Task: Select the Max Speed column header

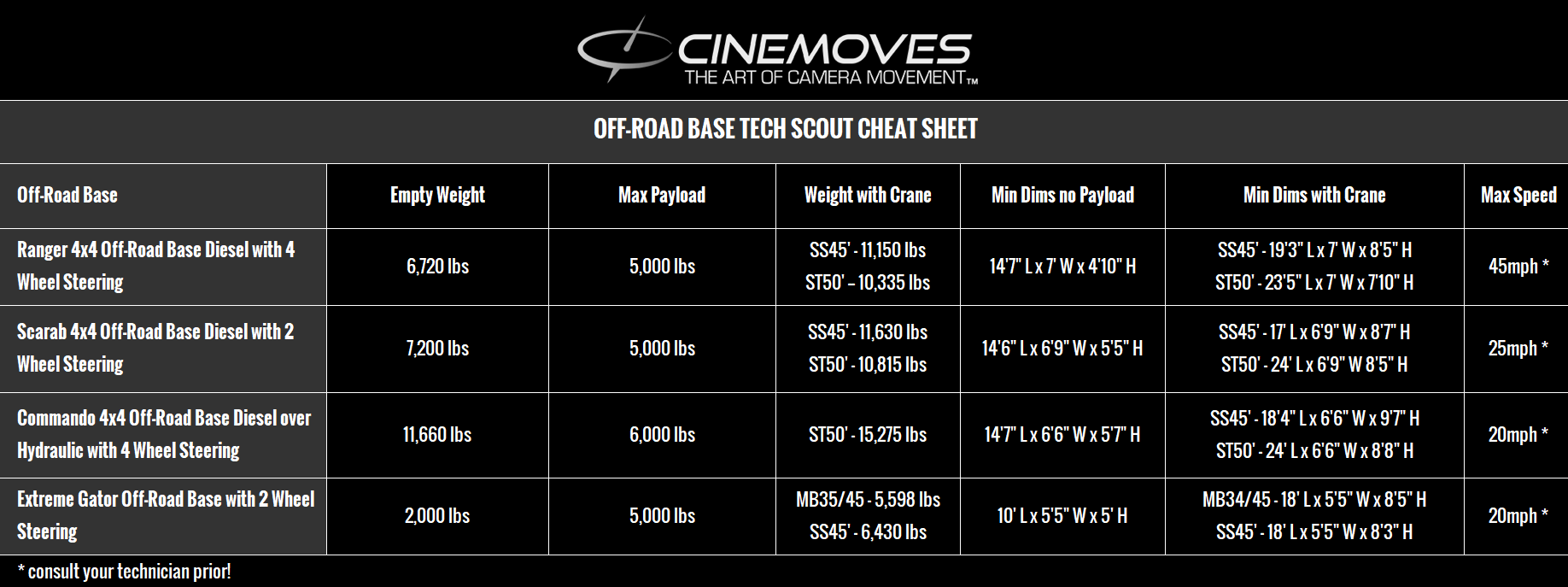Action: 1518,195
